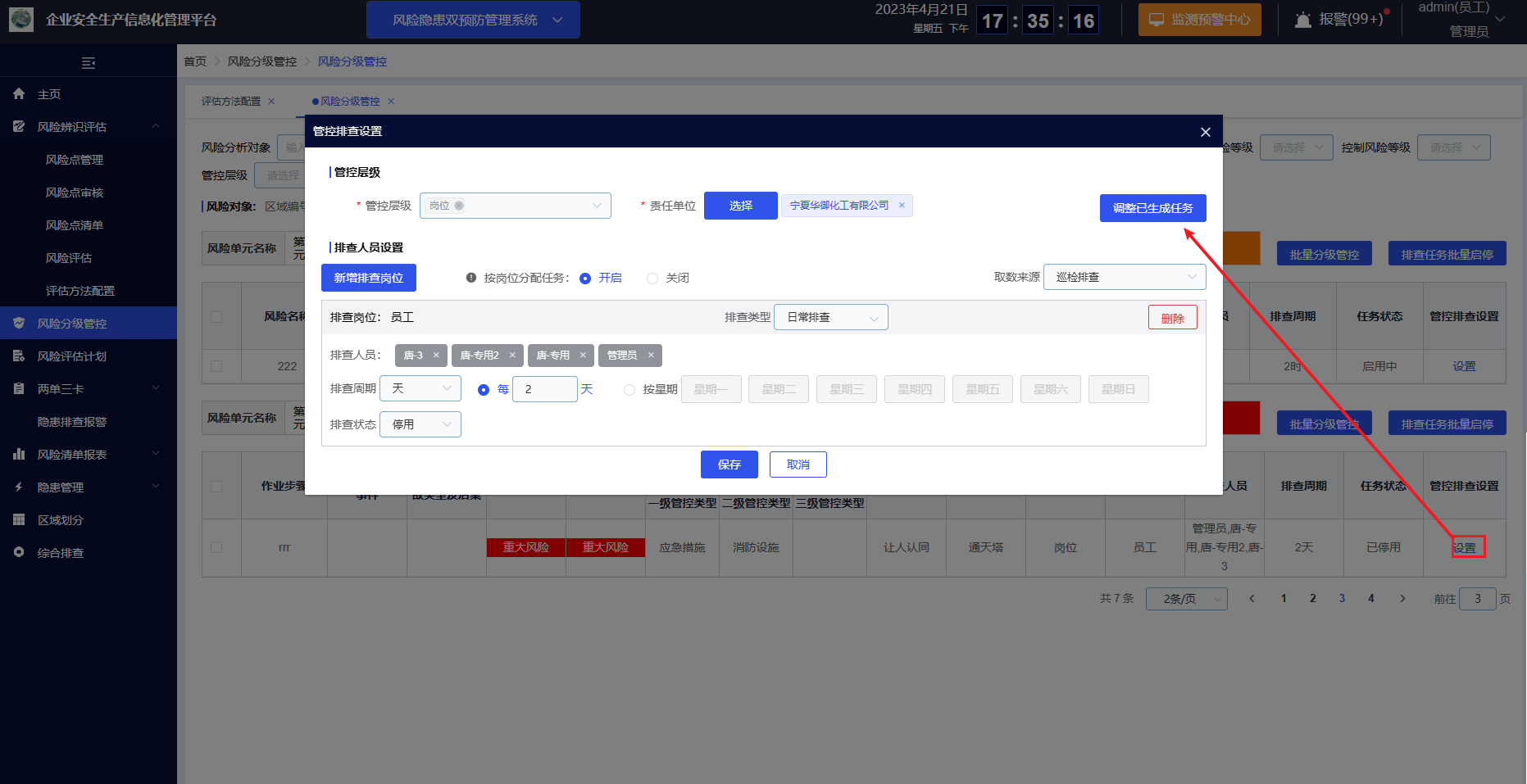
Task: Click the clipboard icon for 两单三卡
Action: coord(19,389)
